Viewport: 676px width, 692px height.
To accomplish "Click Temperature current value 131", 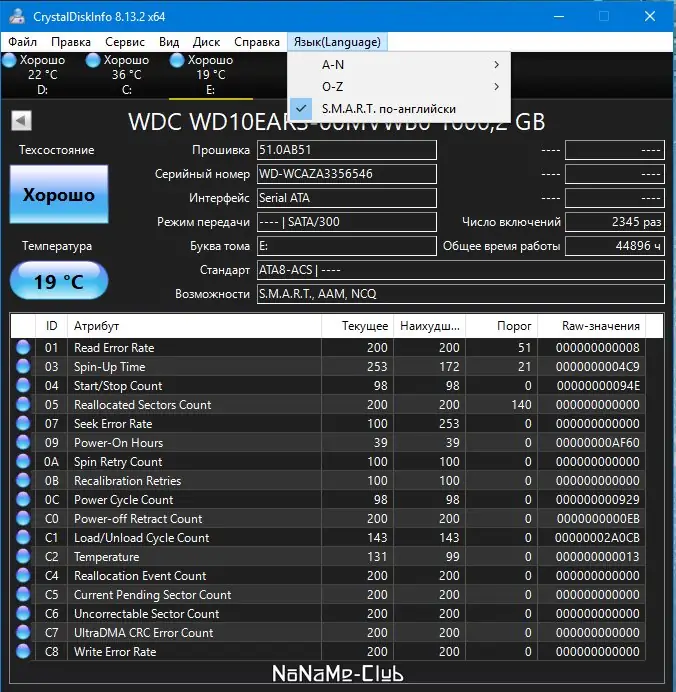I will pyautogui.click(x=377, y=557).
